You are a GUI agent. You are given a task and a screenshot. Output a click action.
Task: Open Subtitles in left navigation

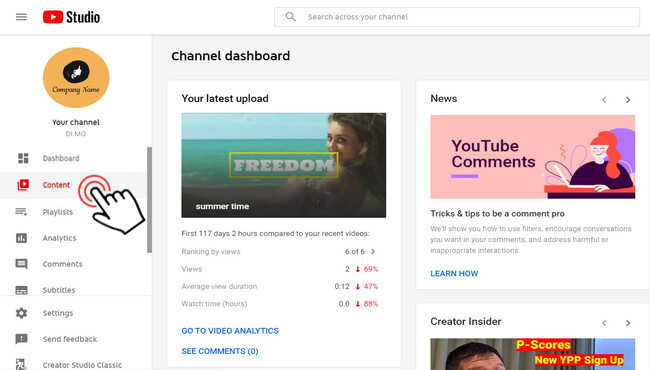[x=59, y=290]
